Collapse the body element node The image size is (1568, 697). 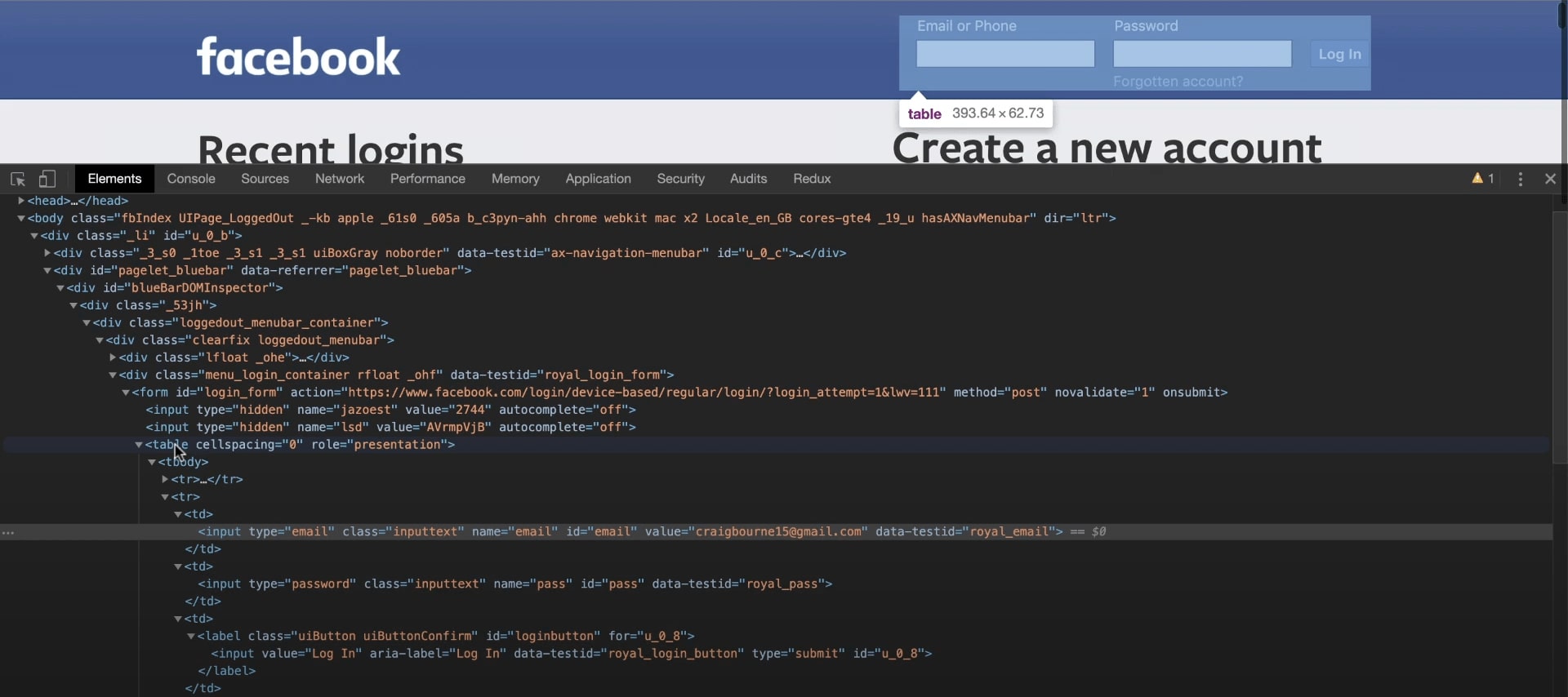tap(21, 219)
